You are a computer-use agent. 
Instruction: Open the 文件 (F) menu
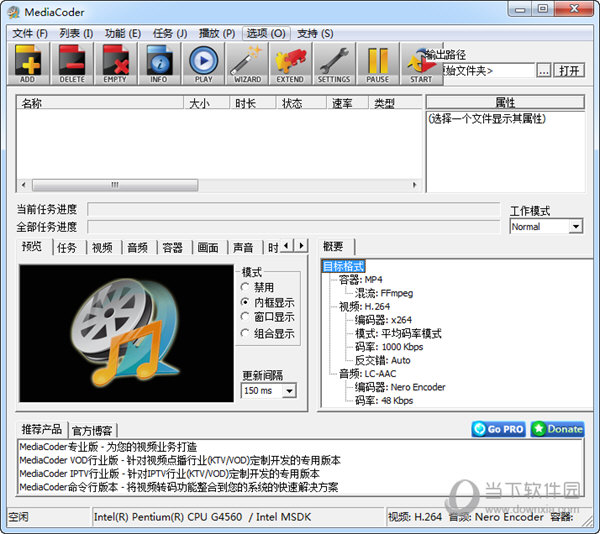[x=30, y=34]
